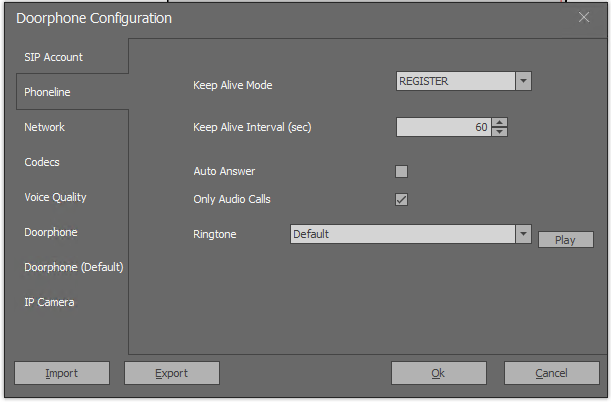Click the Import button
This screenshot has width=611, height=403.
[x=62, y=373]
